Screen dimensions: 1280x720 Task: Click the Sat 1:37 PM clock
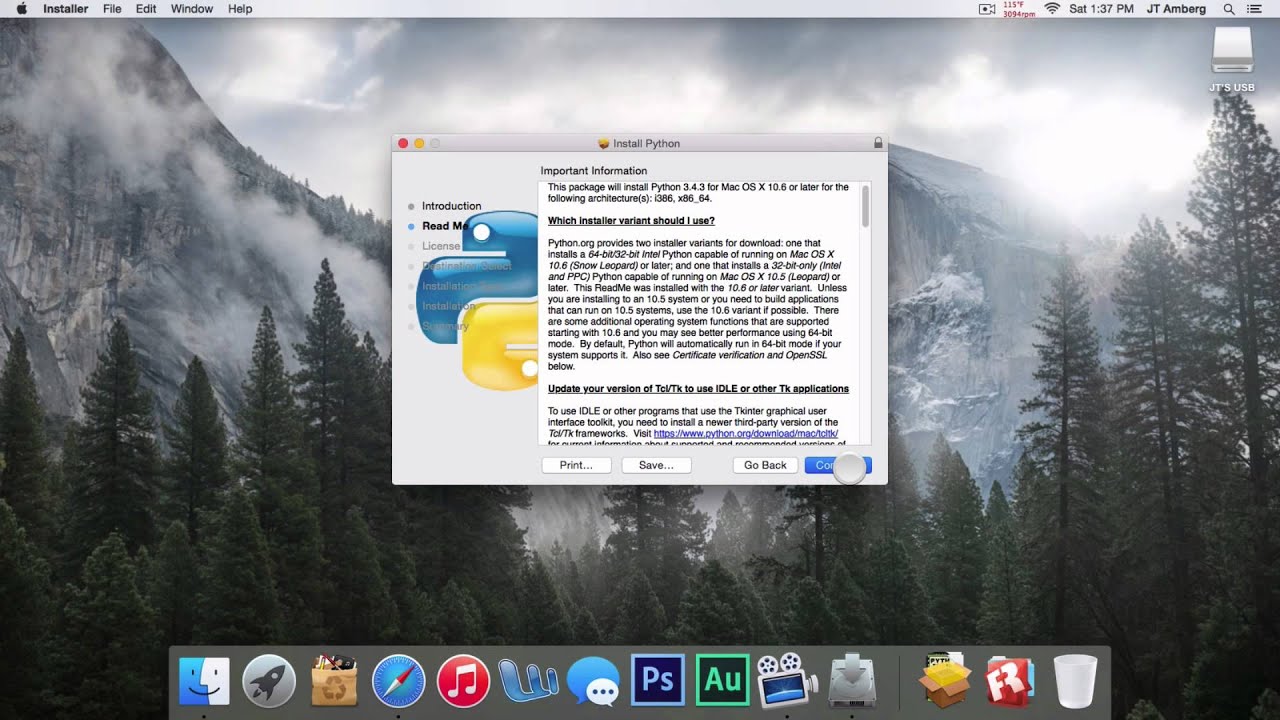pos(1101,9)
